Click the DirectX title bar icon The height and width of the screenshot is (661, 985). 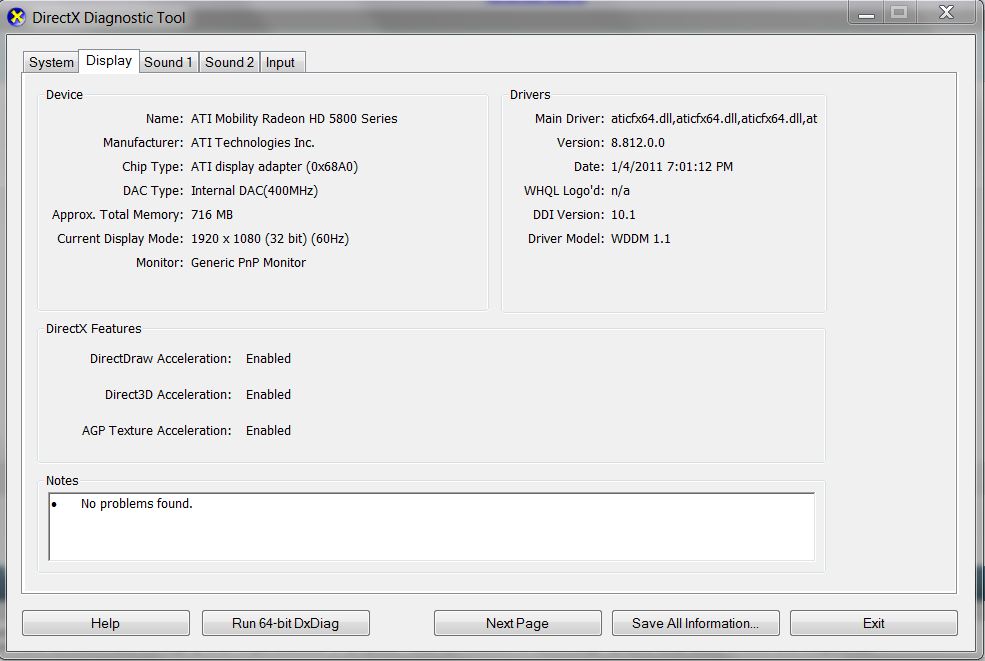point(16,17)
